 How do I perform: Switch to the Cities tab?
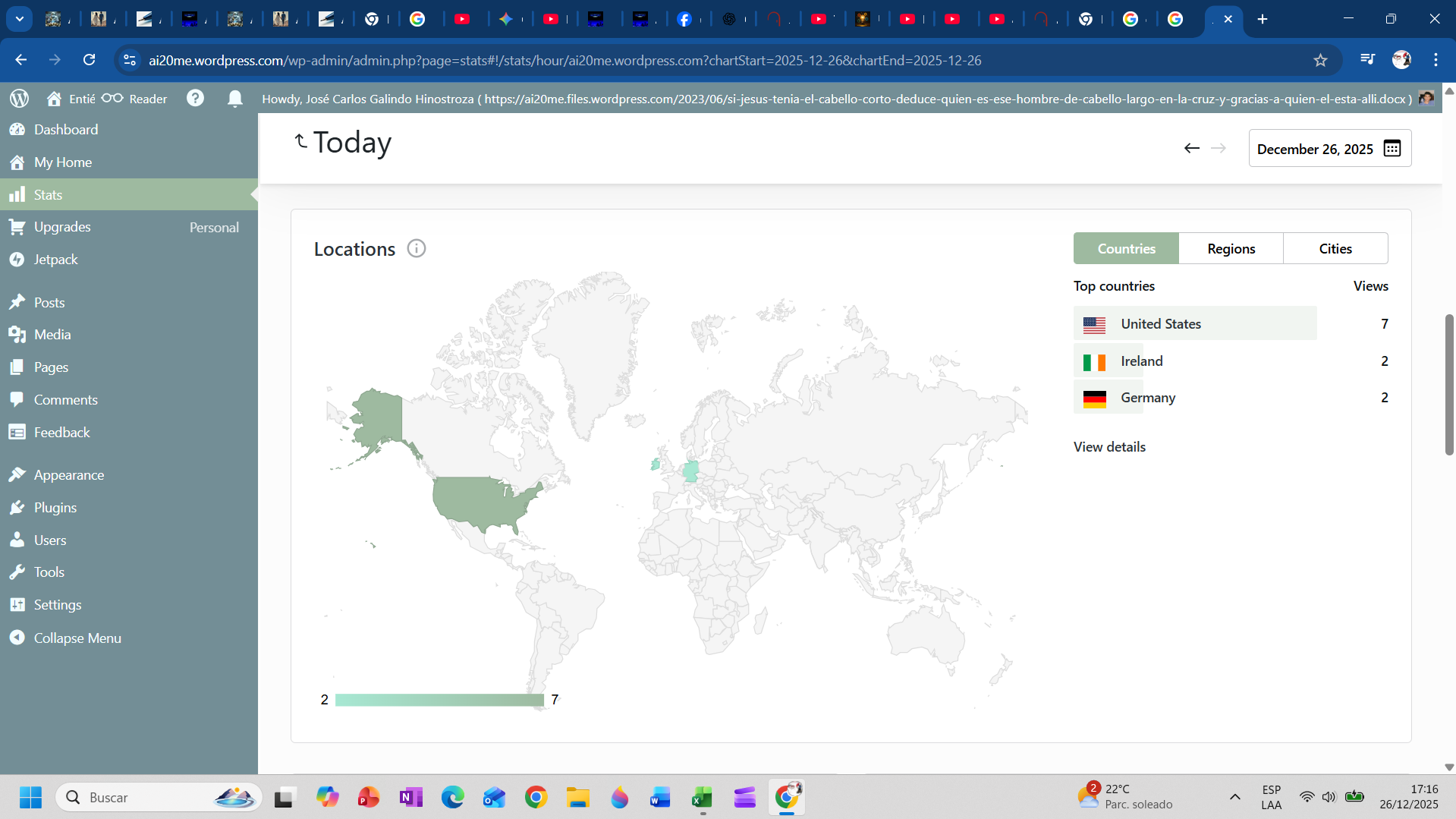pyautogui.click(x=1335, y=249)
